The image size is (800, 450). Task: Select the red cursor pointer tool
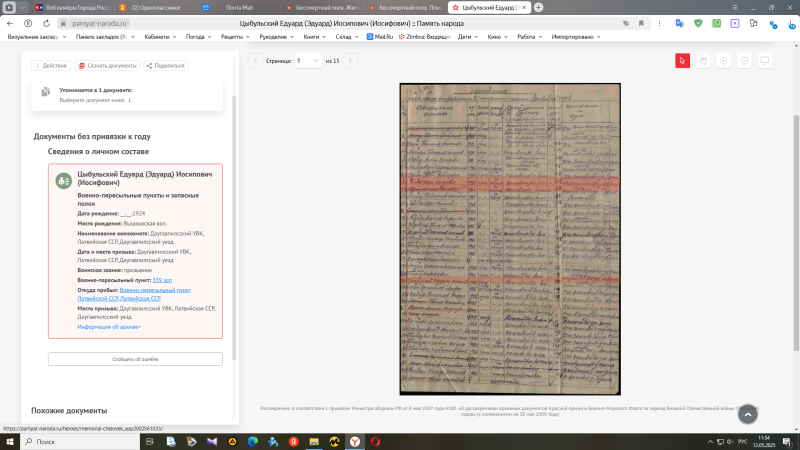[682, 61]
